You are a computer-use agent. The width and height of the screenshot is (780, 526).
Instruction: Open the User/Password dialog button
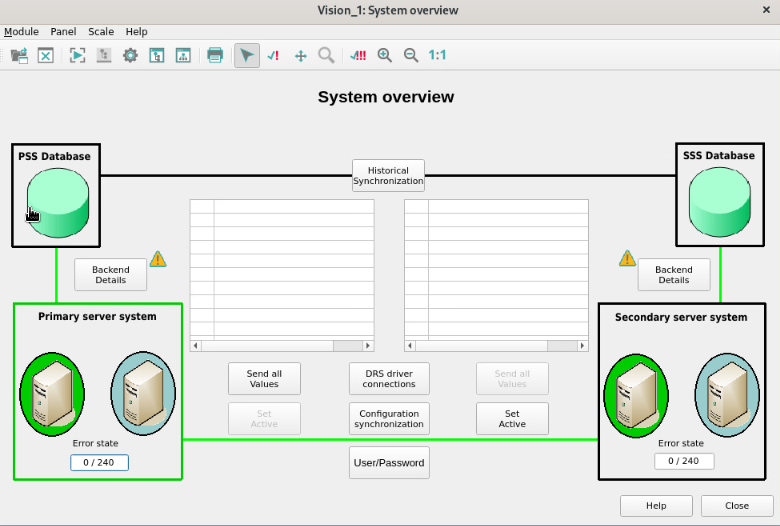pos(389,463)
